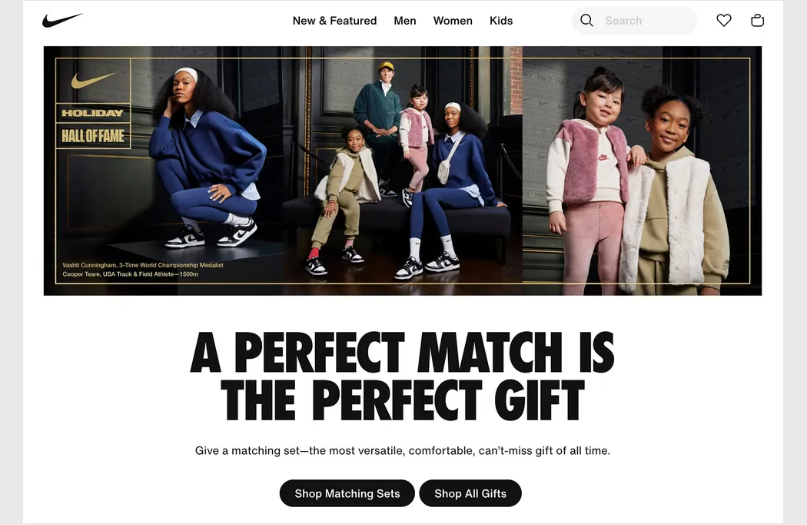Click the Shop Matching Sets button

click(x=347, y=493)
